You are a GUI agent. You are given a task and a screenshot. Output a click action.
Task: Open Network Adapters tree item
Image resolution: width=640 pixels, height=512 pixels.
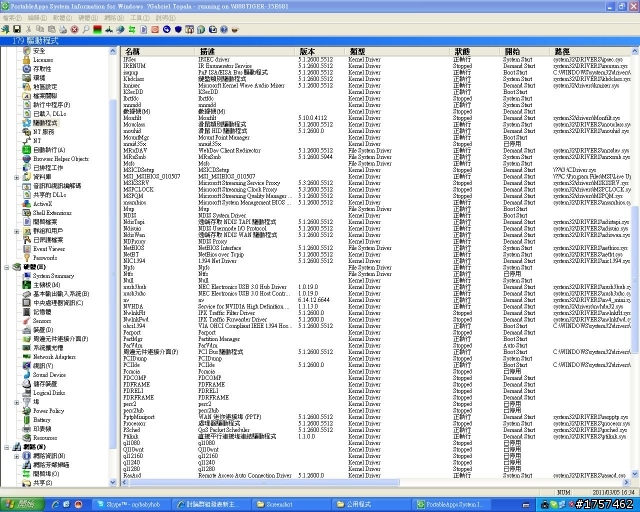pos(54,356)
